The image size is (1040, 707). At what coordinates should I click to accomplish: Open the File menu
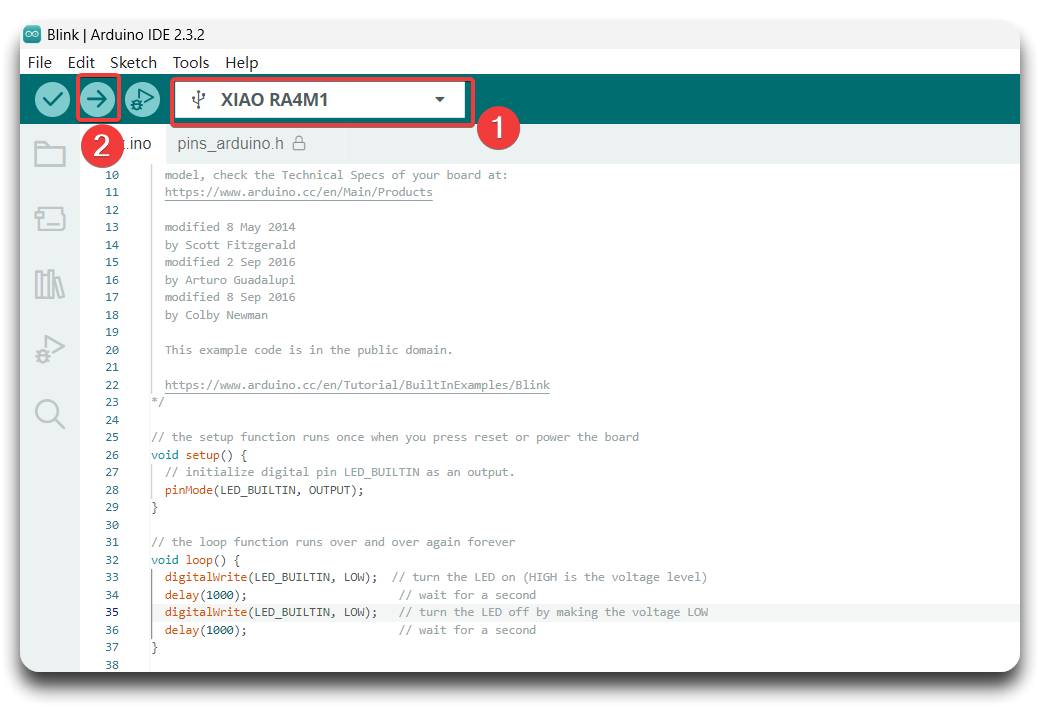(40, 62)
